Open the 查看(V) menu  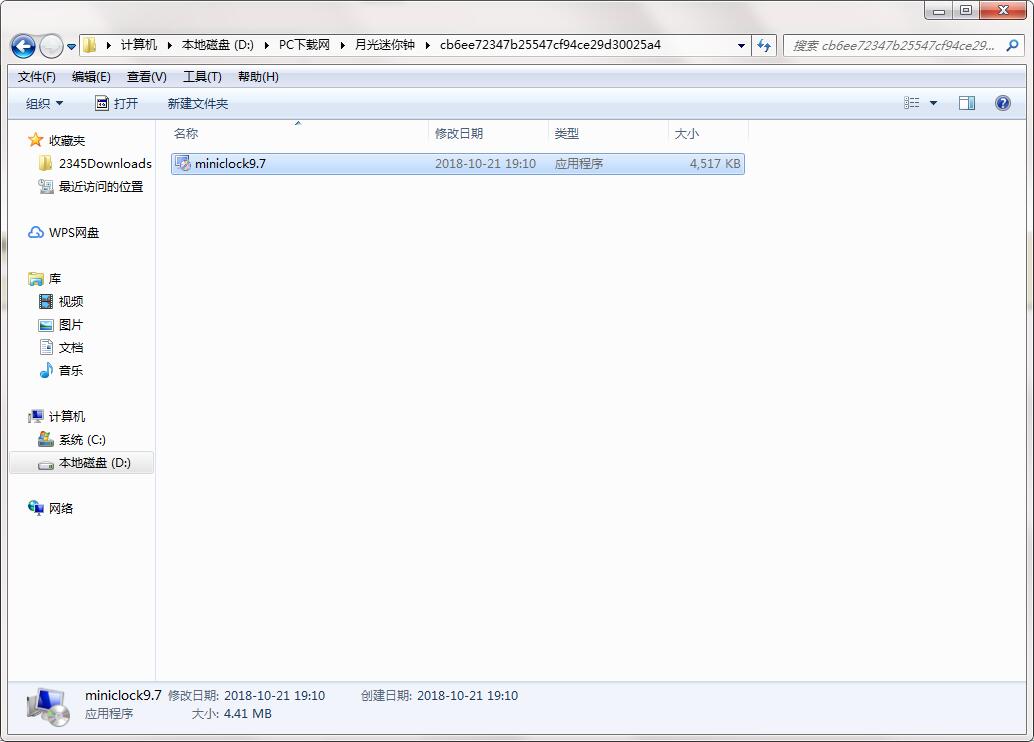coord(146,77)
